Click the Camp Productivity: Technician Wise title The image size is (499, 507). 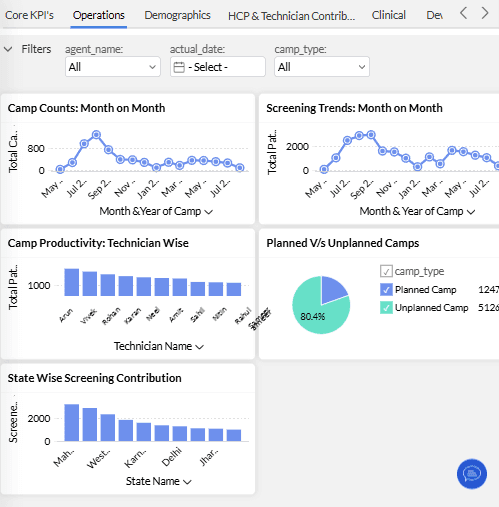(x=98, y=243)
